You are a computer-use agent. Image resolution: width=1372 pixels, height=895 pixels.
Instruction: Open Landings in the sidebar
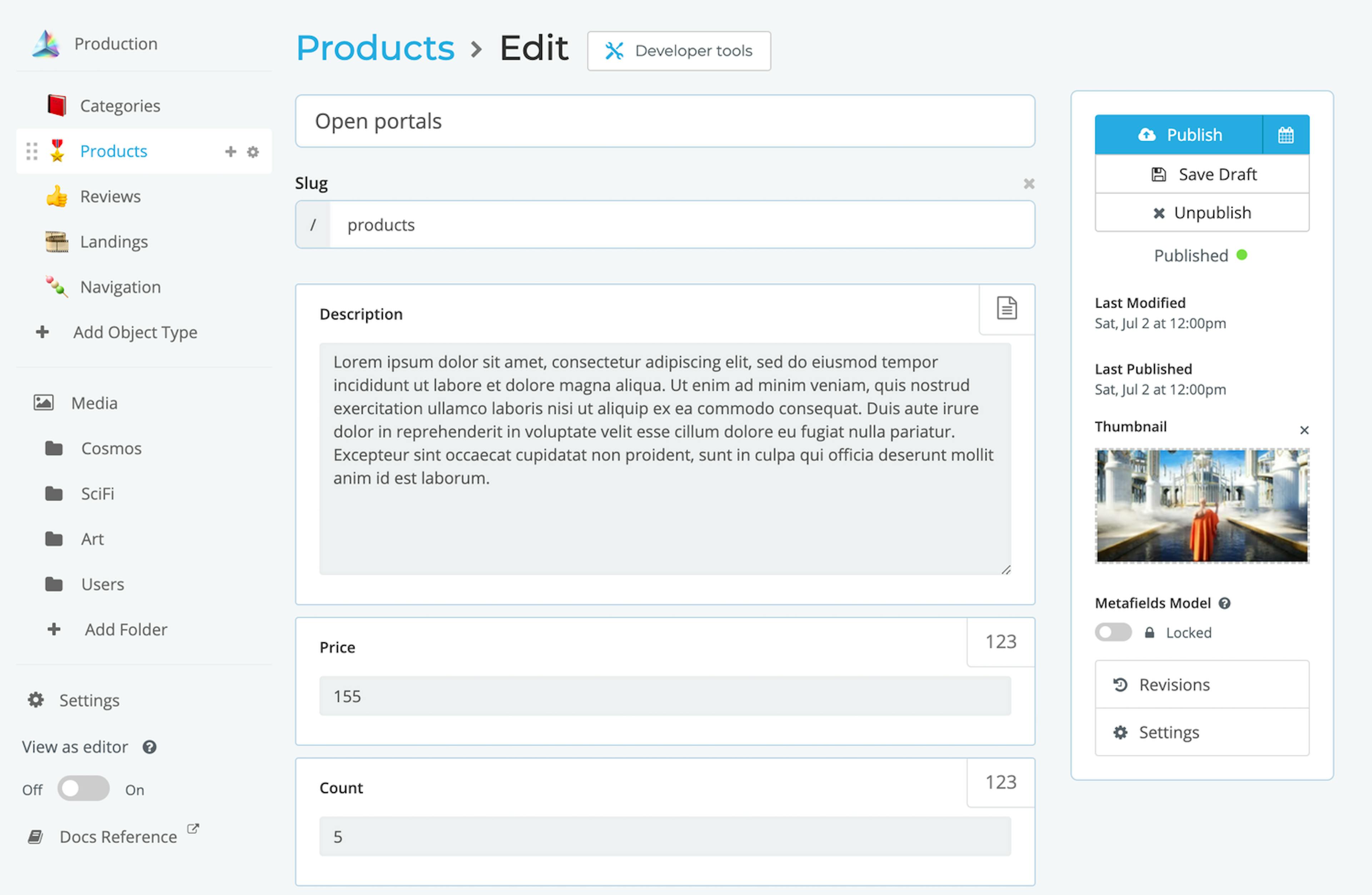pyautogui.click(x=114, y=242)
